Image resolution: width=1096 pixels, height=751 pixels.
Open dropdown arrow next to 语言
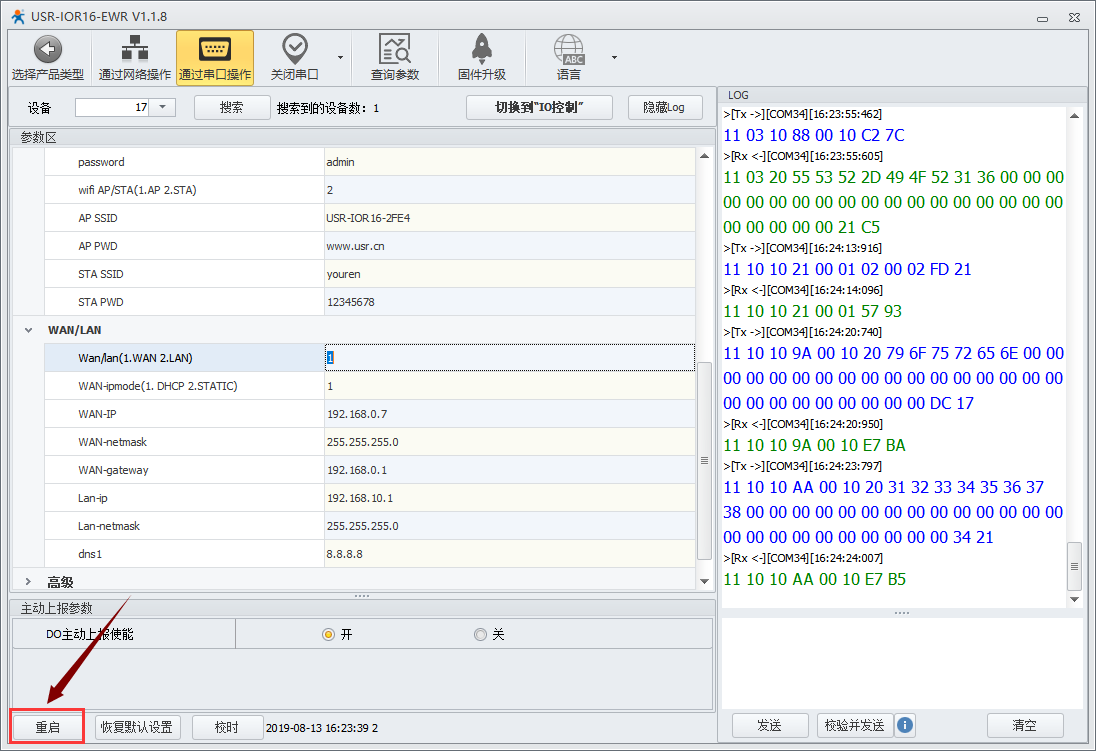(x=614, y=57)
